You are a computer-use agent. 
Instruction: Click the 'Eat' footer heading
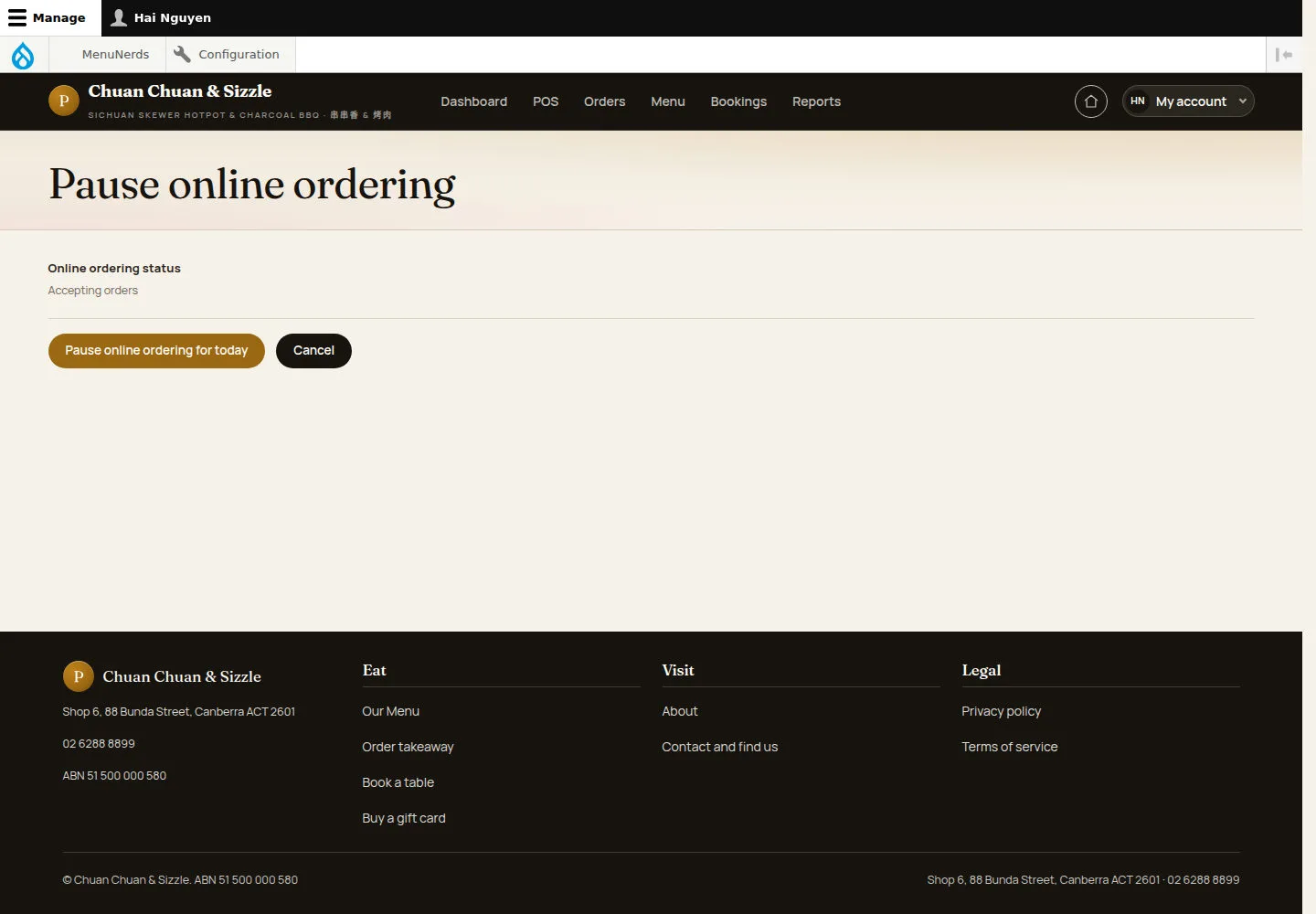(x=374, y=670)
